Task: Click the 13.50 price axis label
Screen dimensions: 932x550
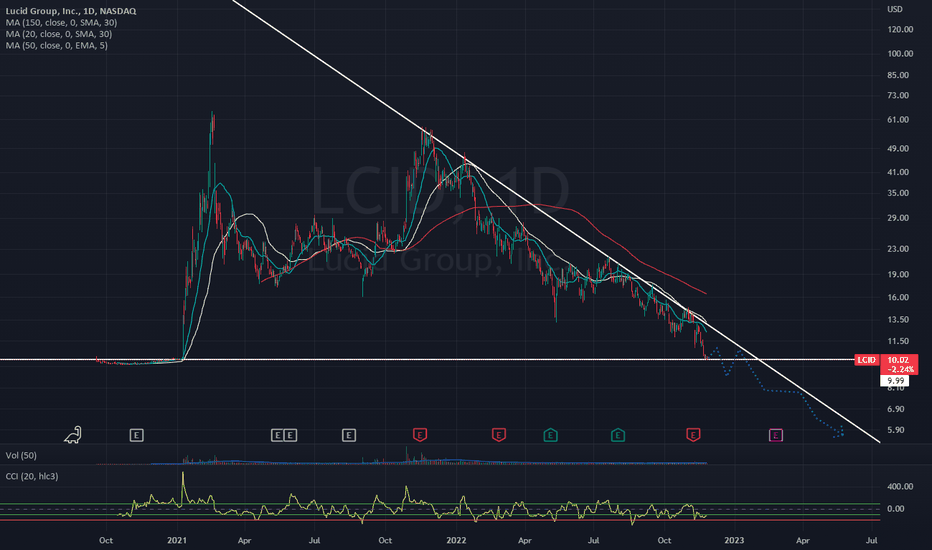Action: click(x=898, y=319)
